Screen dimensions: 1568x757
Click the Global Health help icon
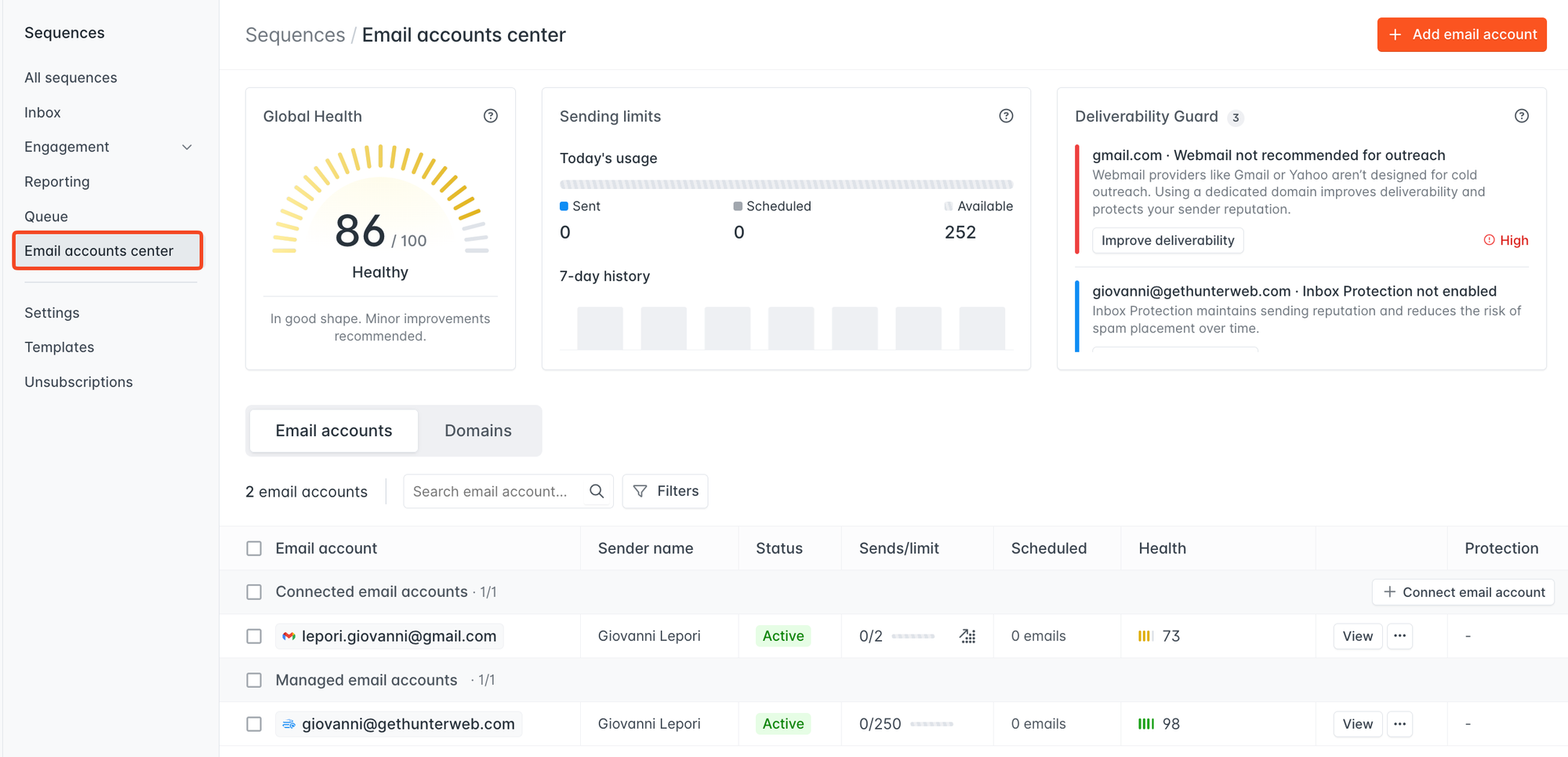491,116
